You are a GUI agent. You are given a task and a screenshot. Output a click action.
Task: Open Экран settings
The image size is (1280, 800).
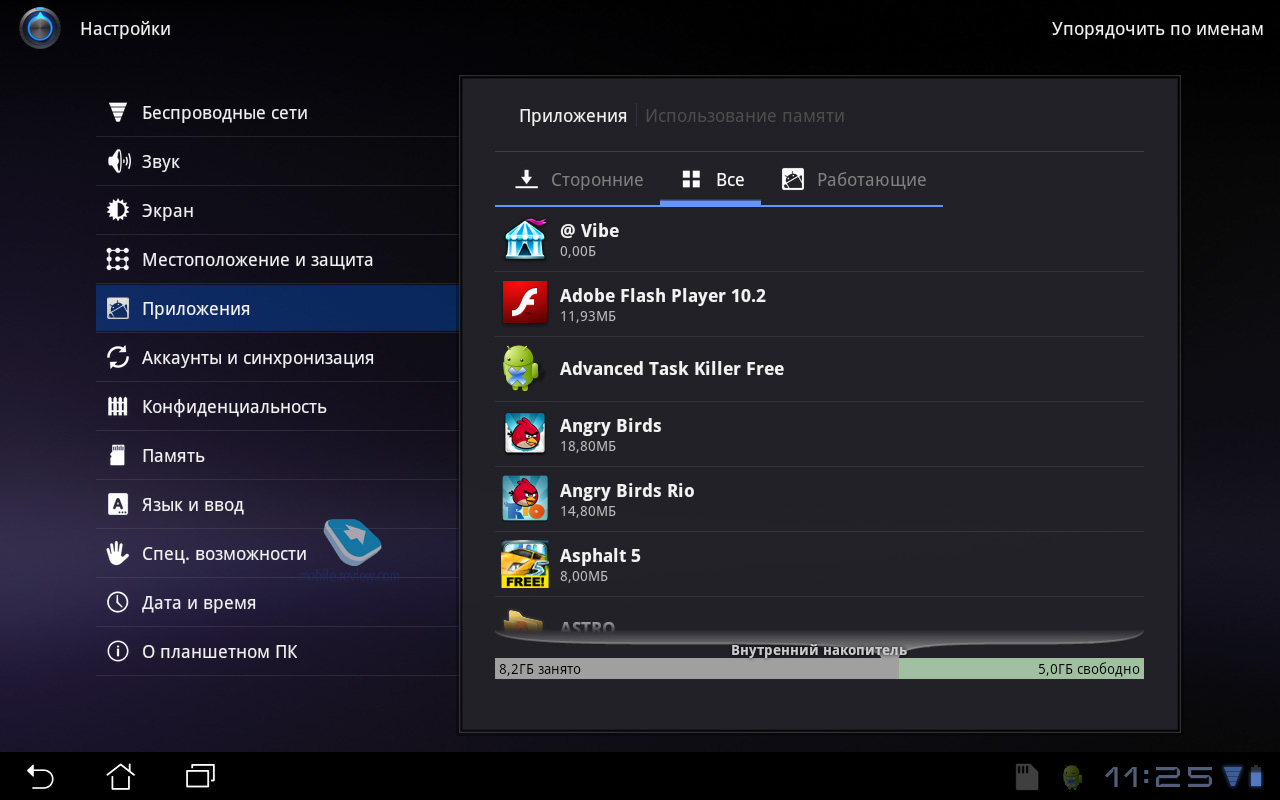[277, 210]
